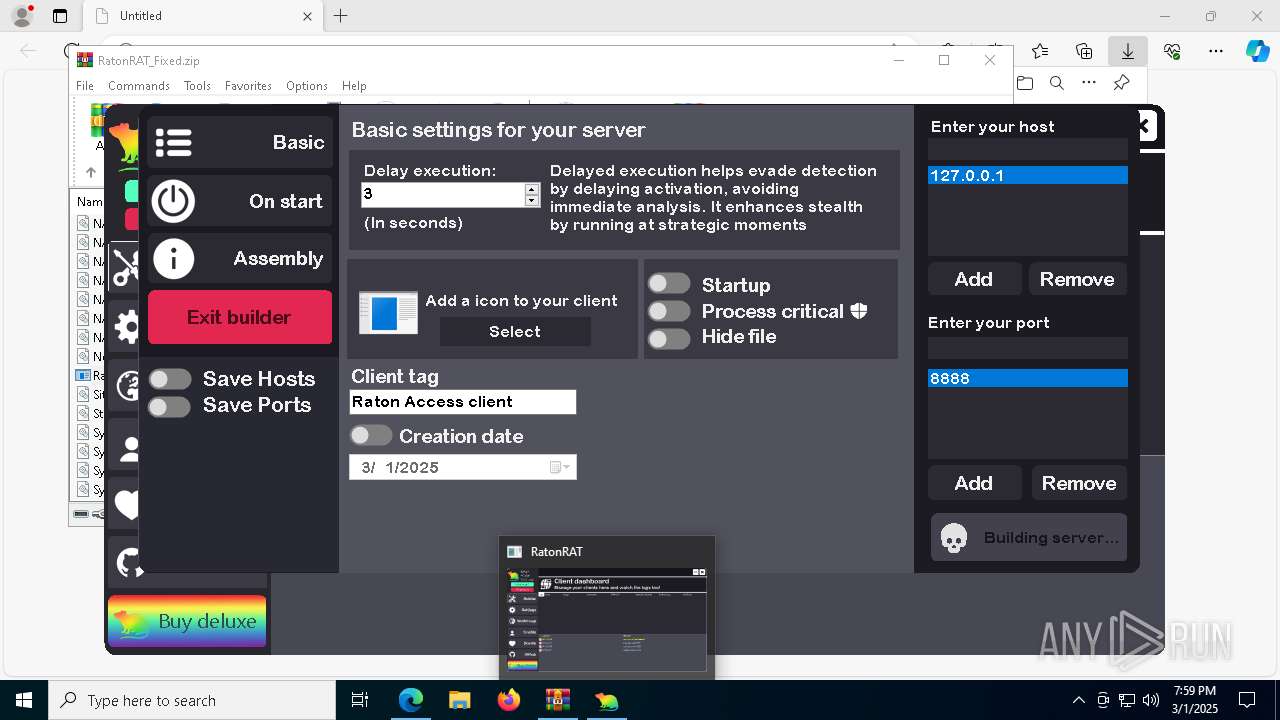Open a new tab in Edge

pos(340,16)
